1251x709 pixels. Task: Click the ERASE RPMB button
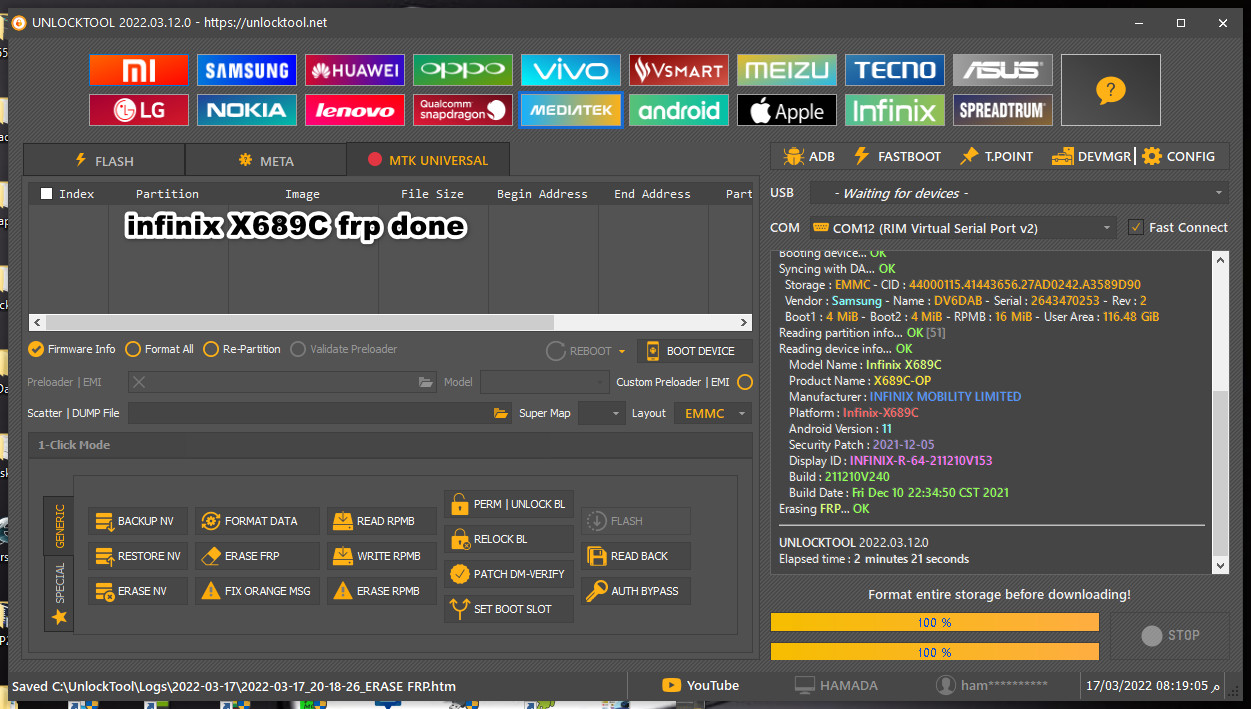[x=381, y=591]
